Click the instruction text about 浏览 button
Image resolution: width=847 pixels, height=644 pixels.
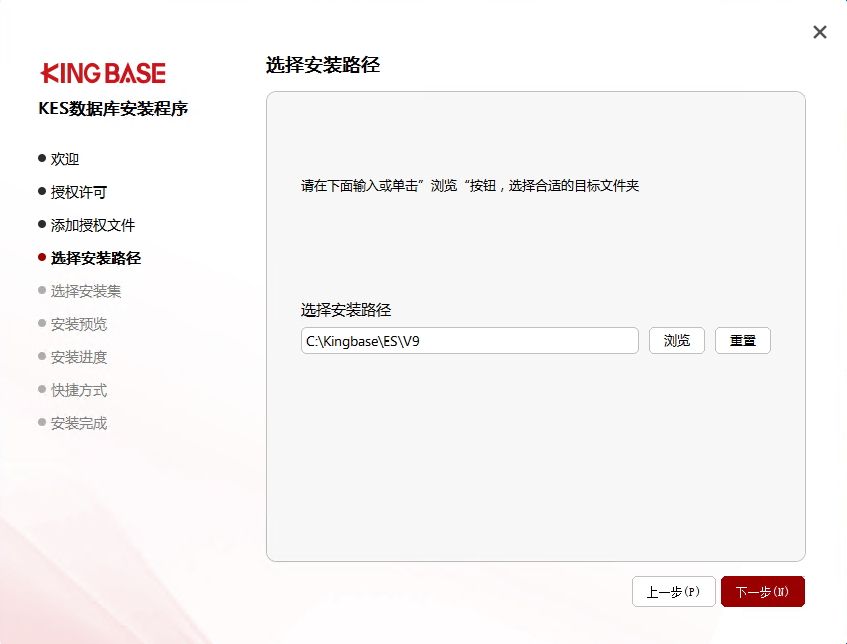click(470, 186)
